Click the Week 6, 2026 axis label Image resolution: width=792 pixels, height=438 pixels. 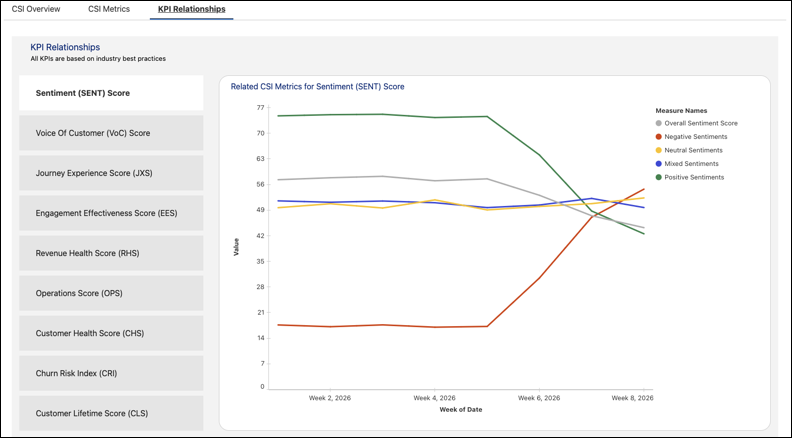tap(539, 398)
